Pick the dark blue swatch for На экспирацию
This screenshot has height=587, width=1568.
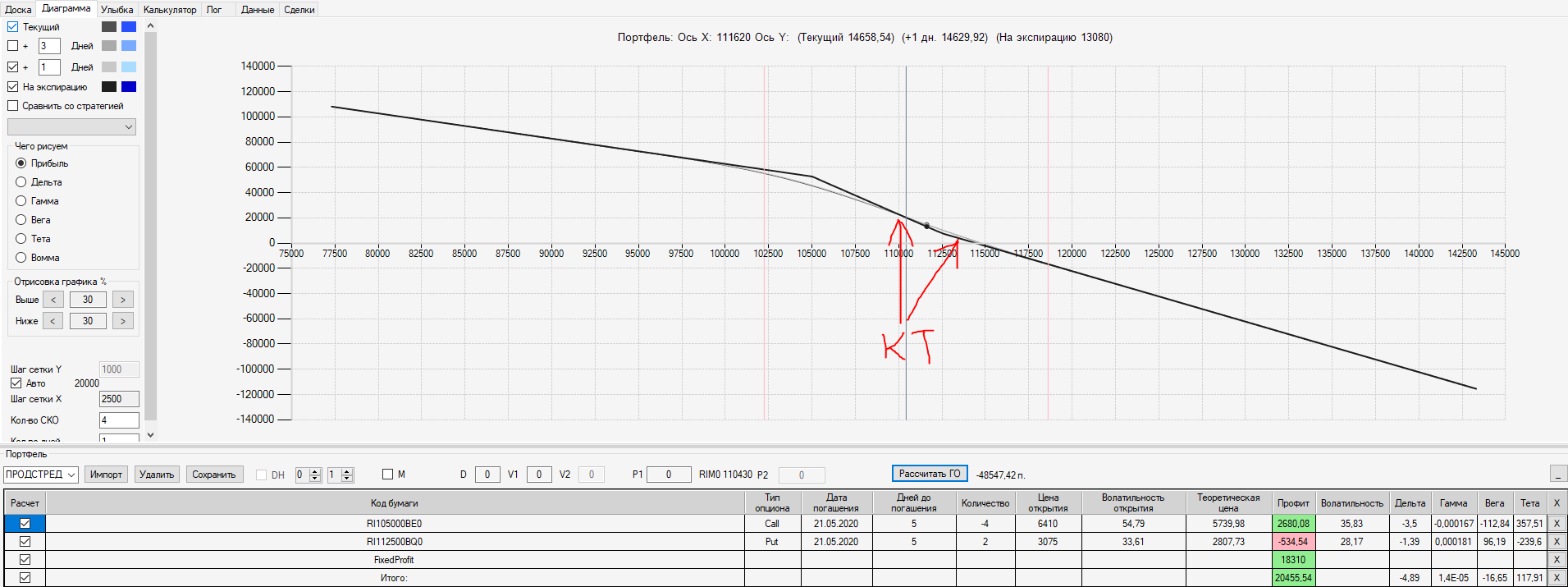(x=129, y=87)
